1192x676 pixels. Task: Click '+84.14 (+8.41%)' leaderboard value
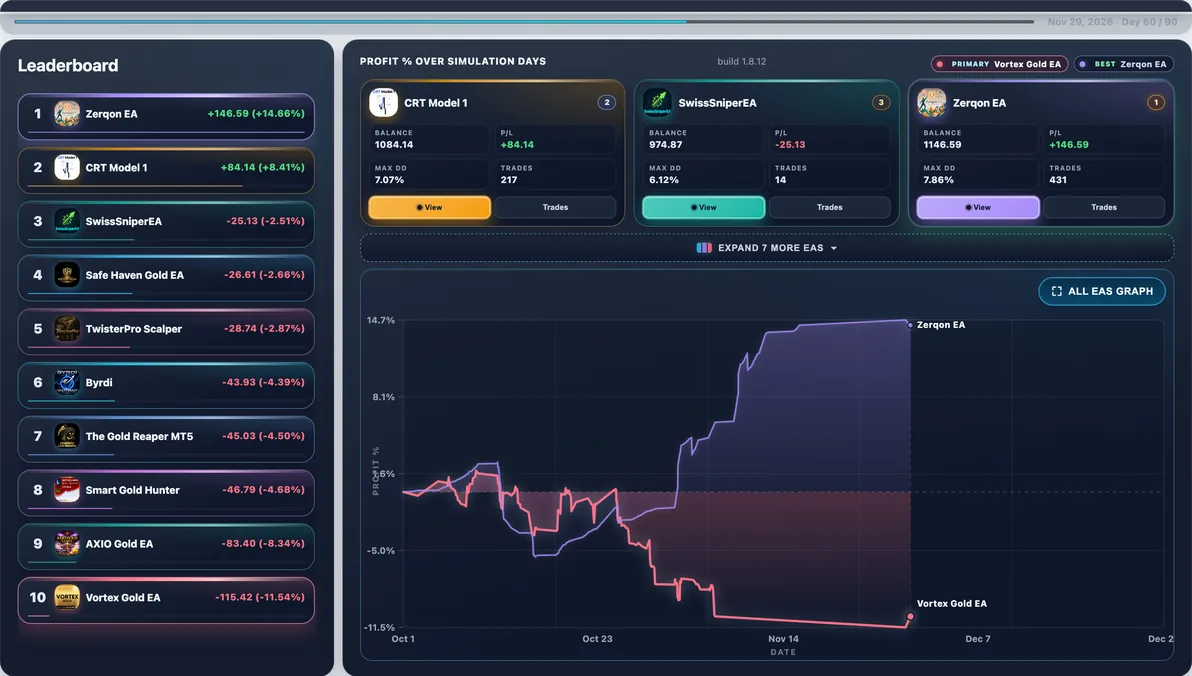pyautogui.click(x=262, y=167)
